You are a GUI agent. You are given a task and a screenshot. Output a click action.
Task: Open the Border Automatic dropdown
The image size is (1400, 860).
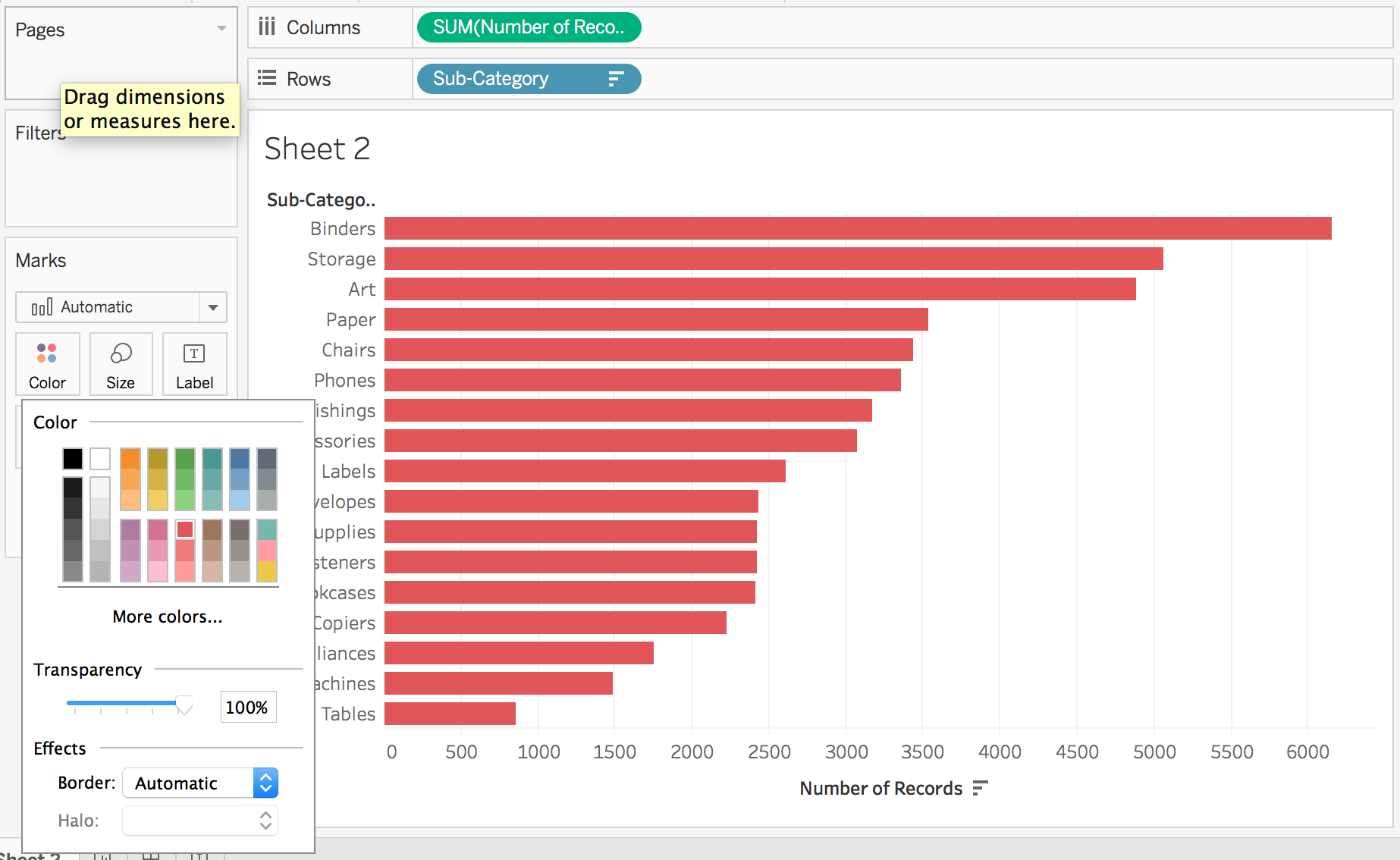(x=201, y=783)
